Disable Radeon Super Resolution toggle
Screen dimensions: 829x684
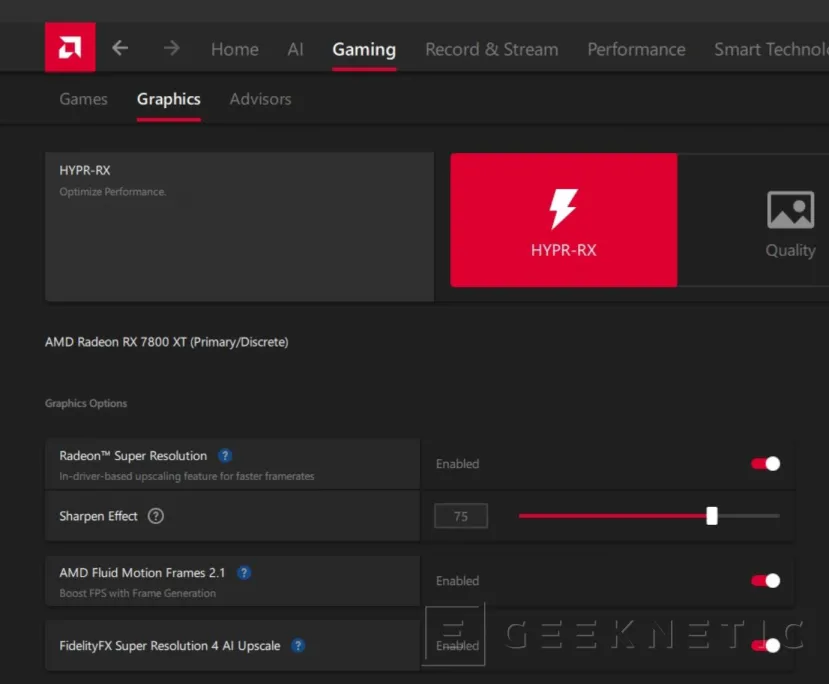pos(766,464)
